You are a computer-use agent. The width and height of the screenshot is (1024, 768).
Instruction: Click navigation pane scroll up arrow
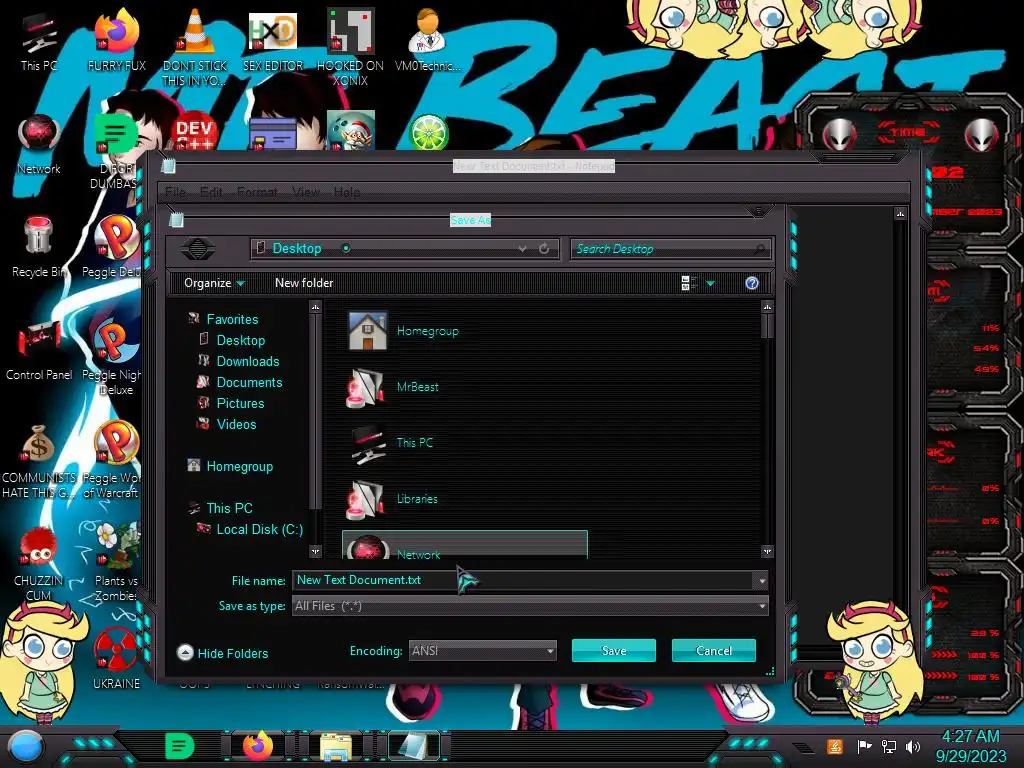(x=315, y=306)
